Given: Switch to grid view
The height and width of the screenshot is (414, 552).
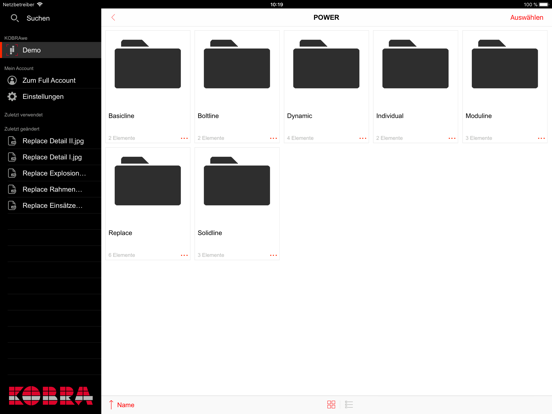Looking at the screenshot, I should point(331,404).
